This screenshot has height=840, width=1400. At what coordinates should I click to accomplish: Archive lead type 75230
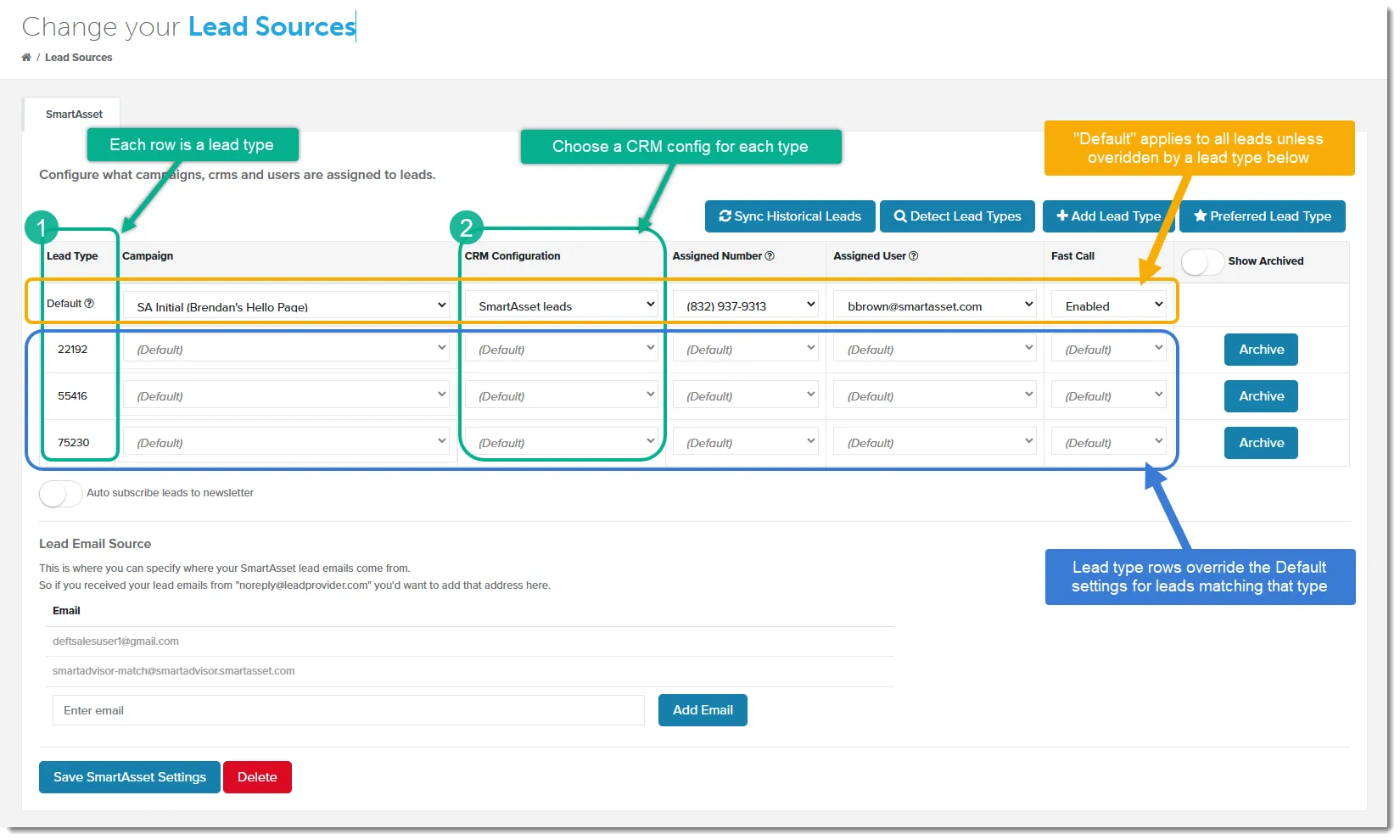pos(1261,443)
